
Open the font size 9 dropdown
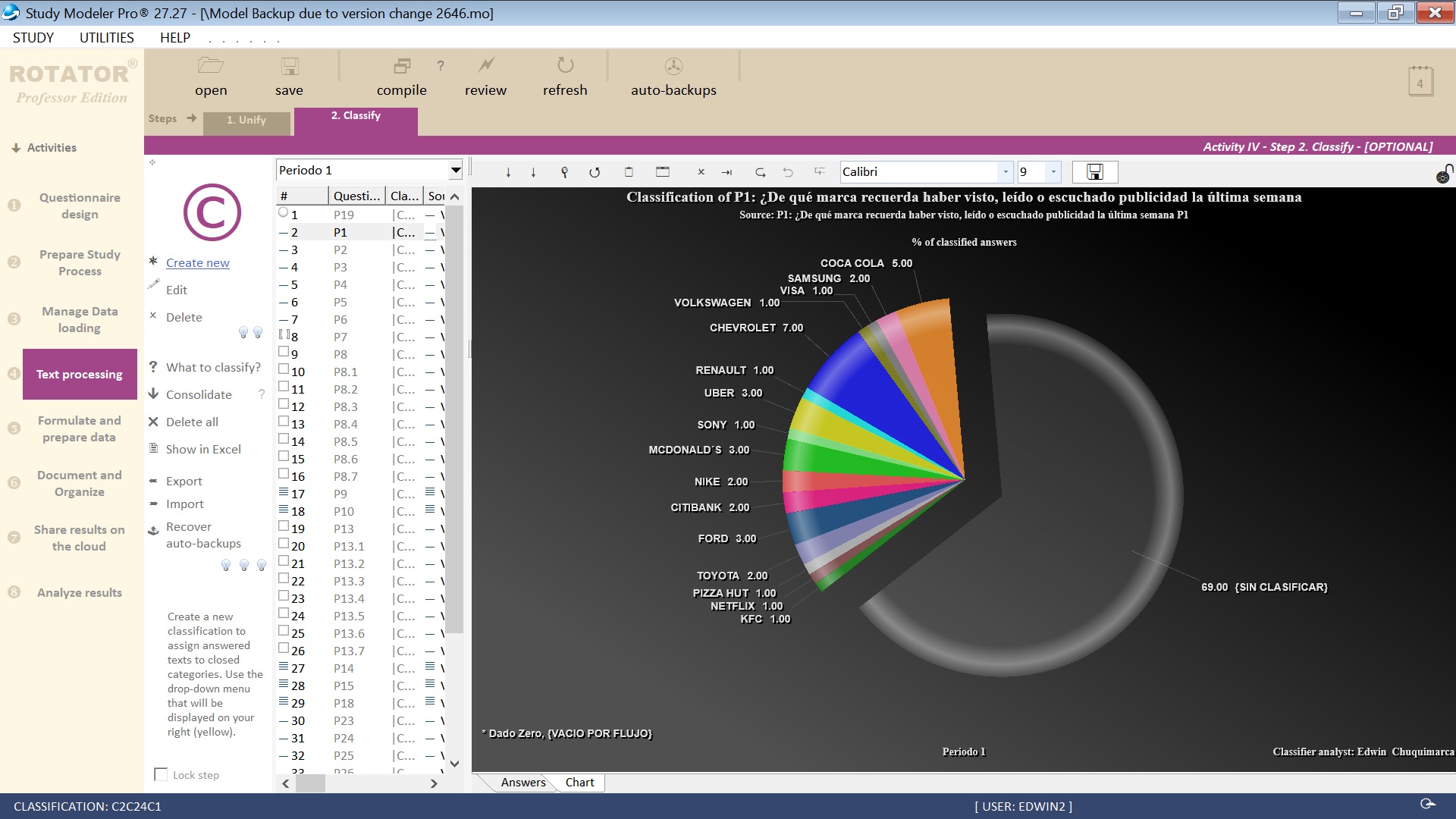click(1053, 172)
